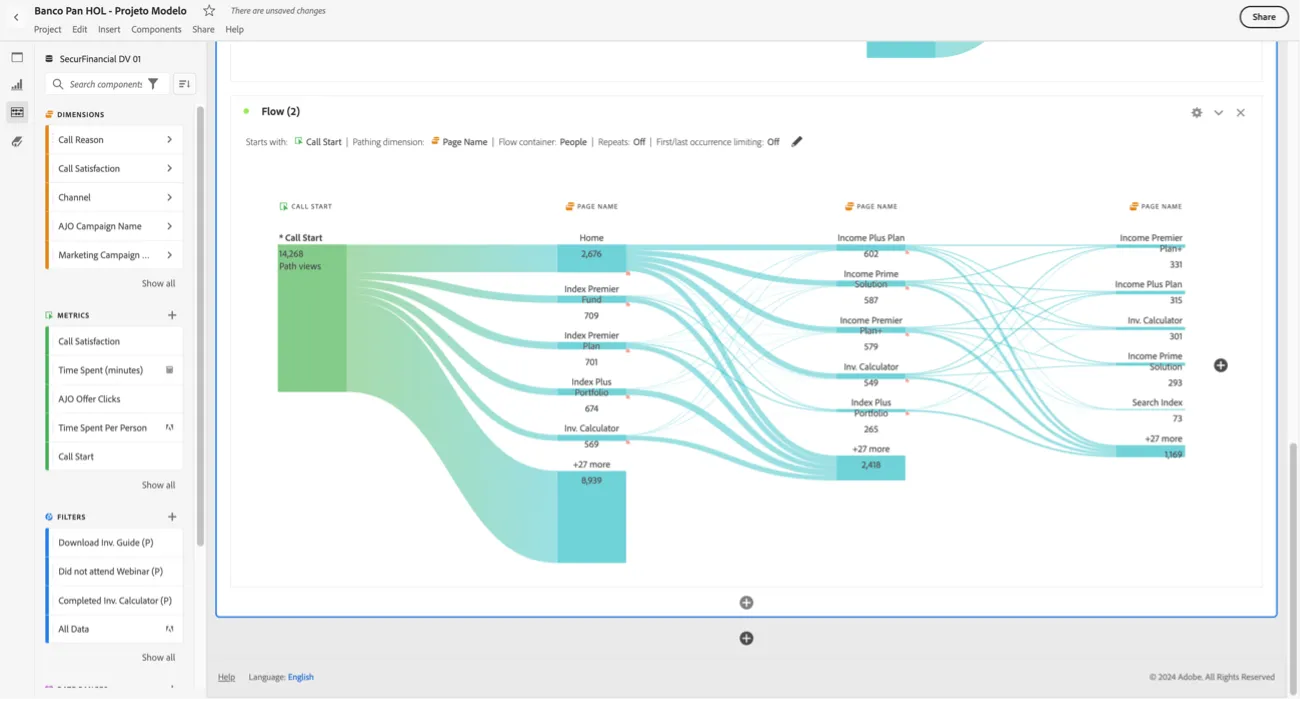
Task: Open the Project menu
Action: coord(48,29)
